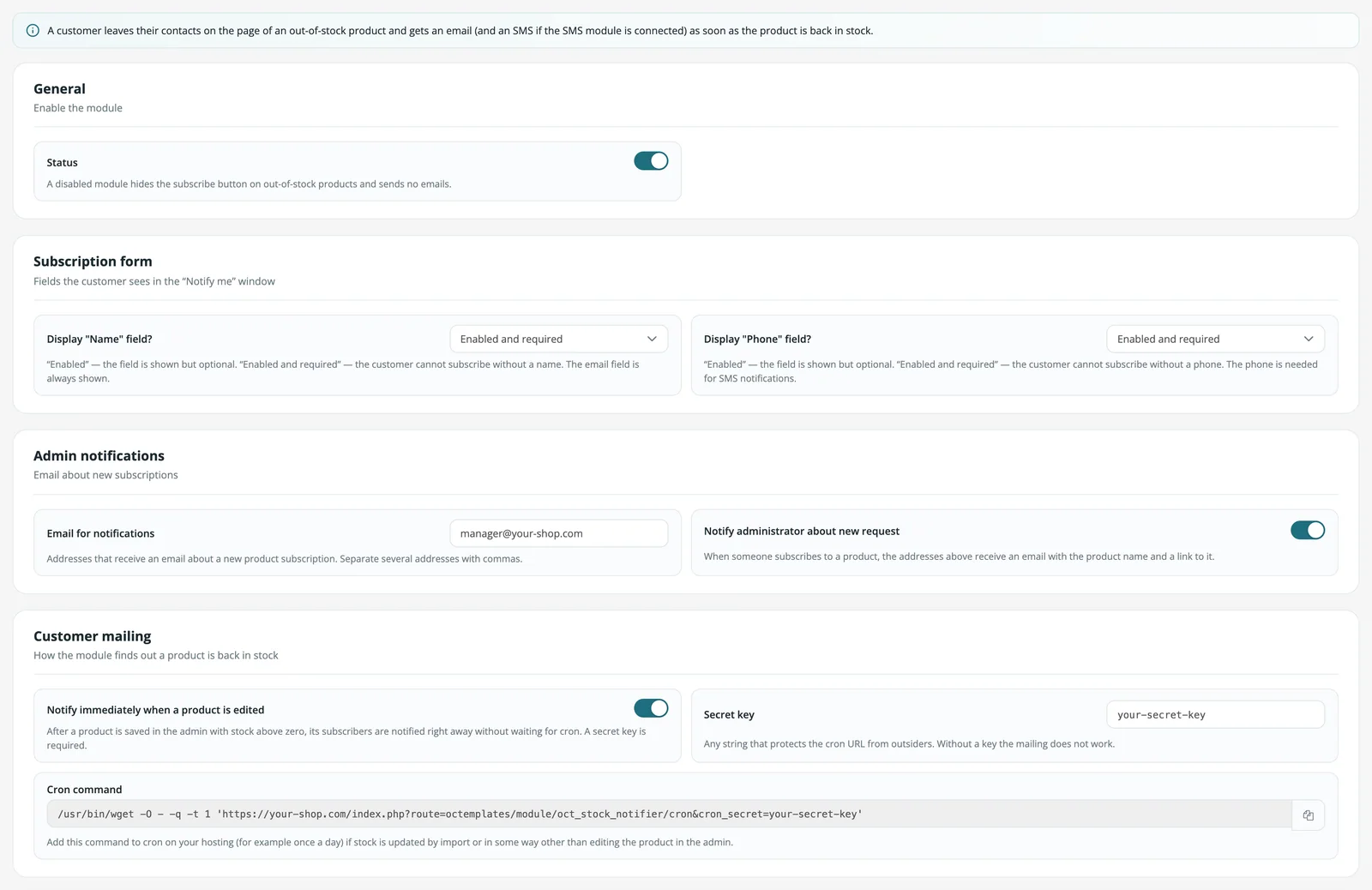The height and width of the screenshot is (890, 1372).
Task: Click the Customer mailing heading
Action: (x=92, y=636)
